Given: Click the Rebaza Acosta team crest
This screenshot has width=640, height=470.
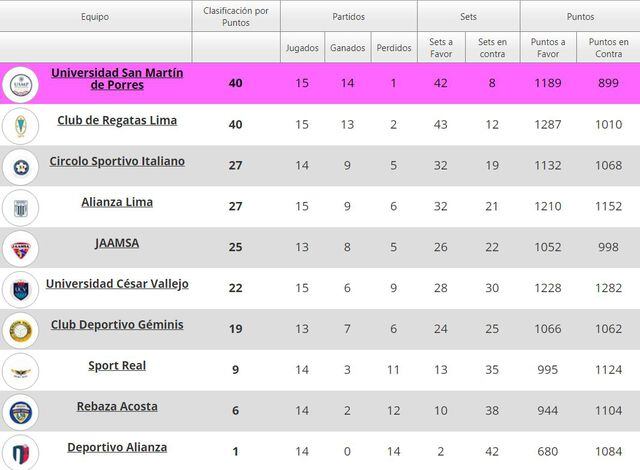Looking at the screenshot, I should (20, 412).
